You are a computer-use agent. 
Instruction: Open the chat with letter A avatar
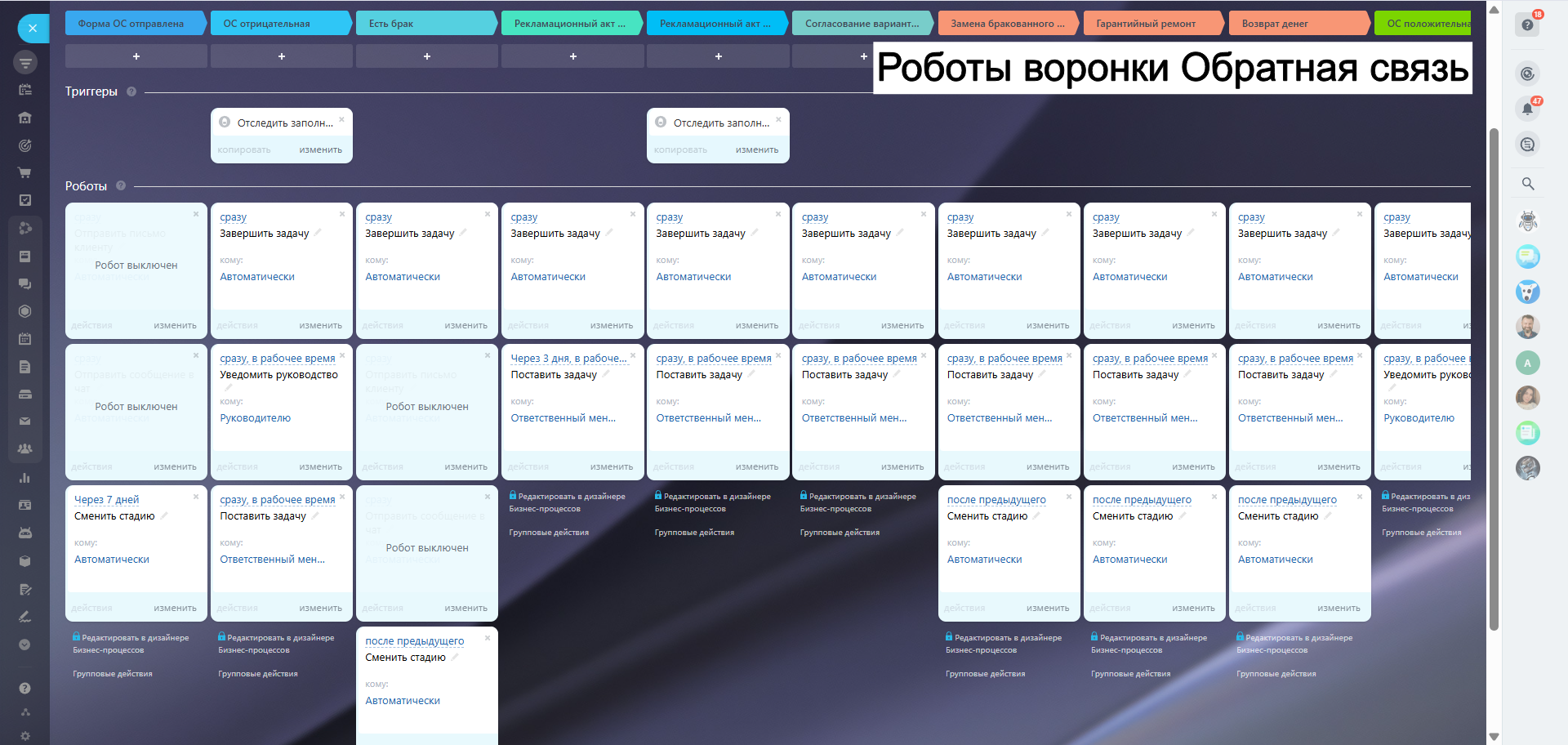tap(1527, 363)
